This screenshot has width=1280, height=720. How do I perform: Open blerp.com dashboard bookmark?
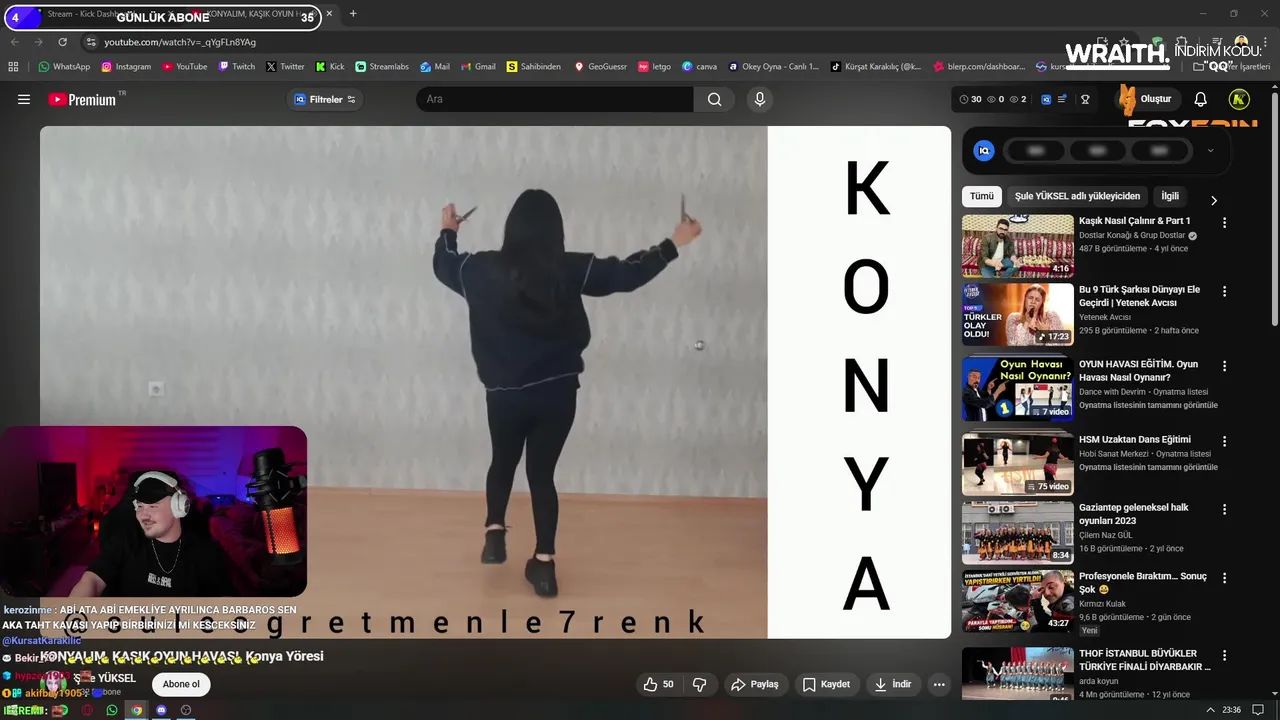click(979, 67)
